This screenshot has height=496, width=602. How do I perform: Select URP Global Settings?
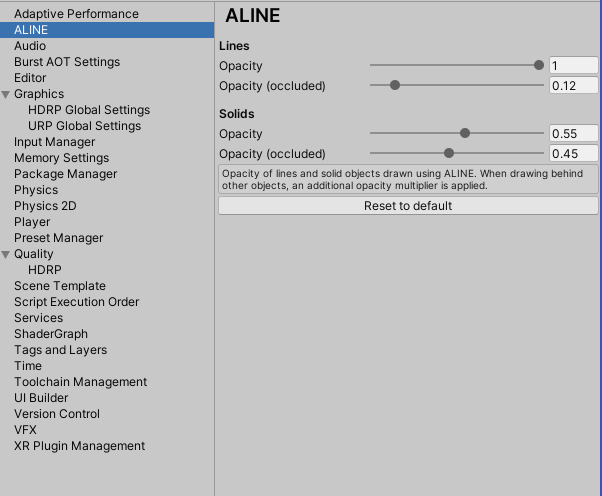click(x=85, y=126)
